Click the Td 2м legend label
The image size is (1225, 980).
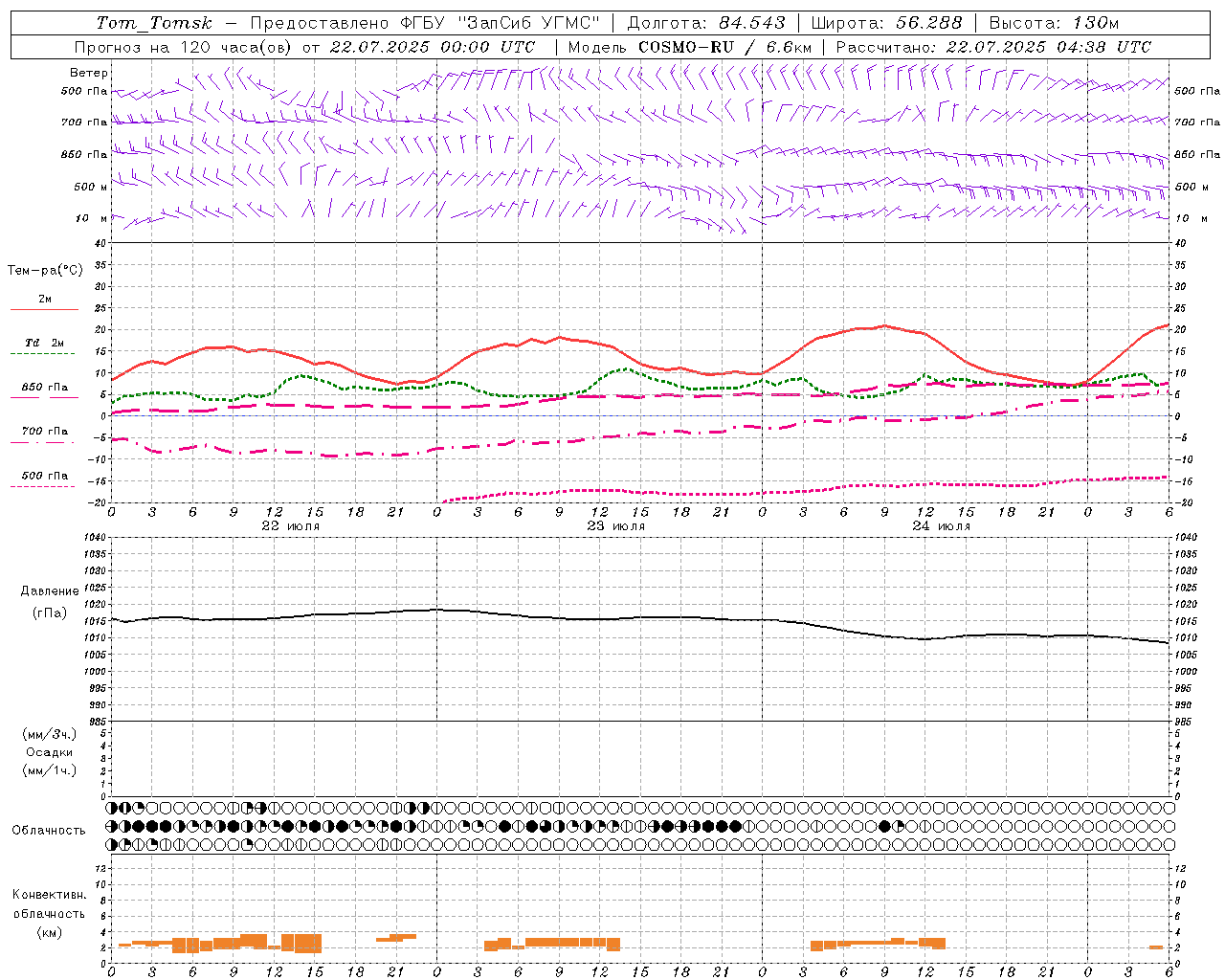(45, 343)
